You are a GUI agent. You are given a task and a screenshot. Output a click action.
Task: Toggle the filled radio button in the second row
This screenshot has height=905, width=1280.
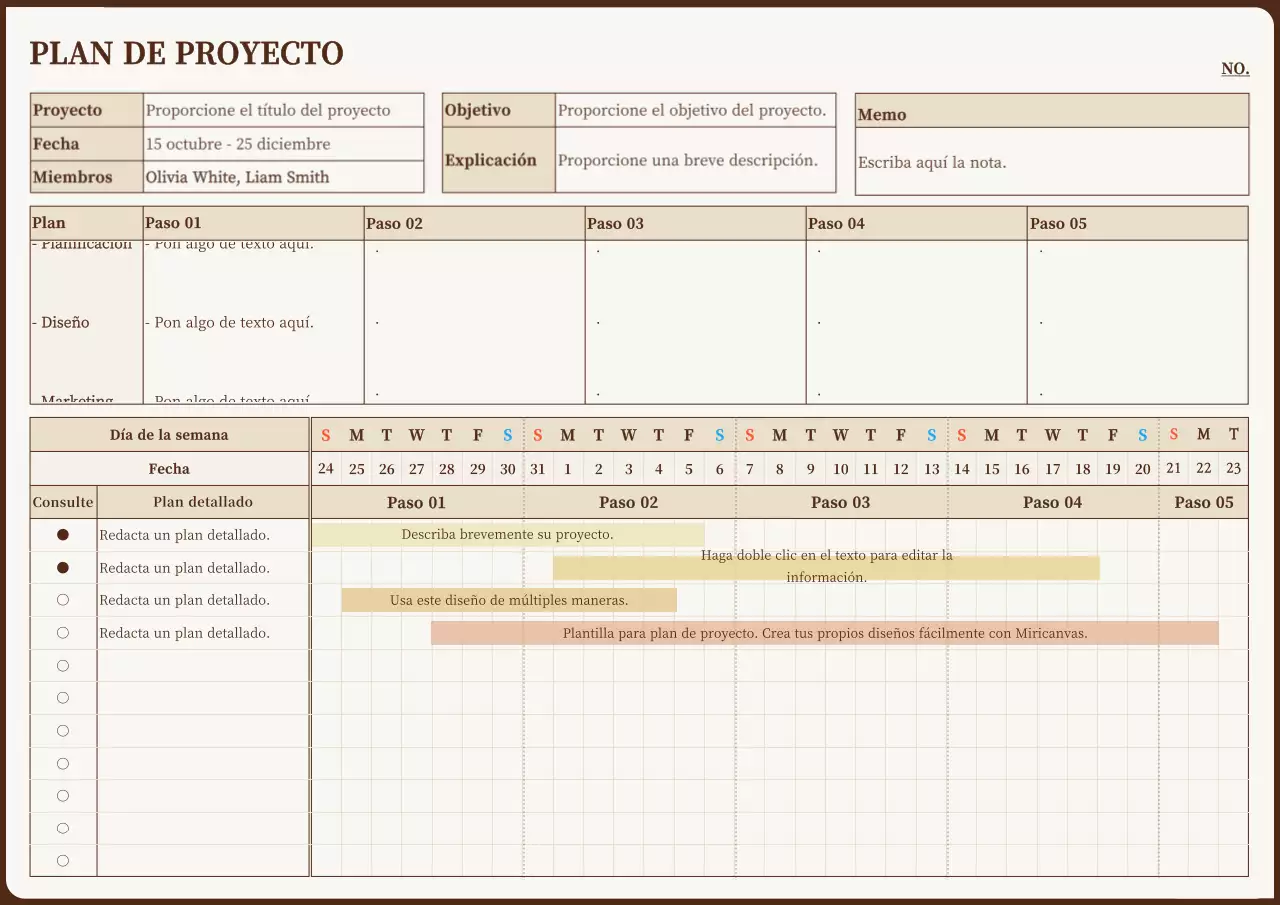[x=63, y=567]
